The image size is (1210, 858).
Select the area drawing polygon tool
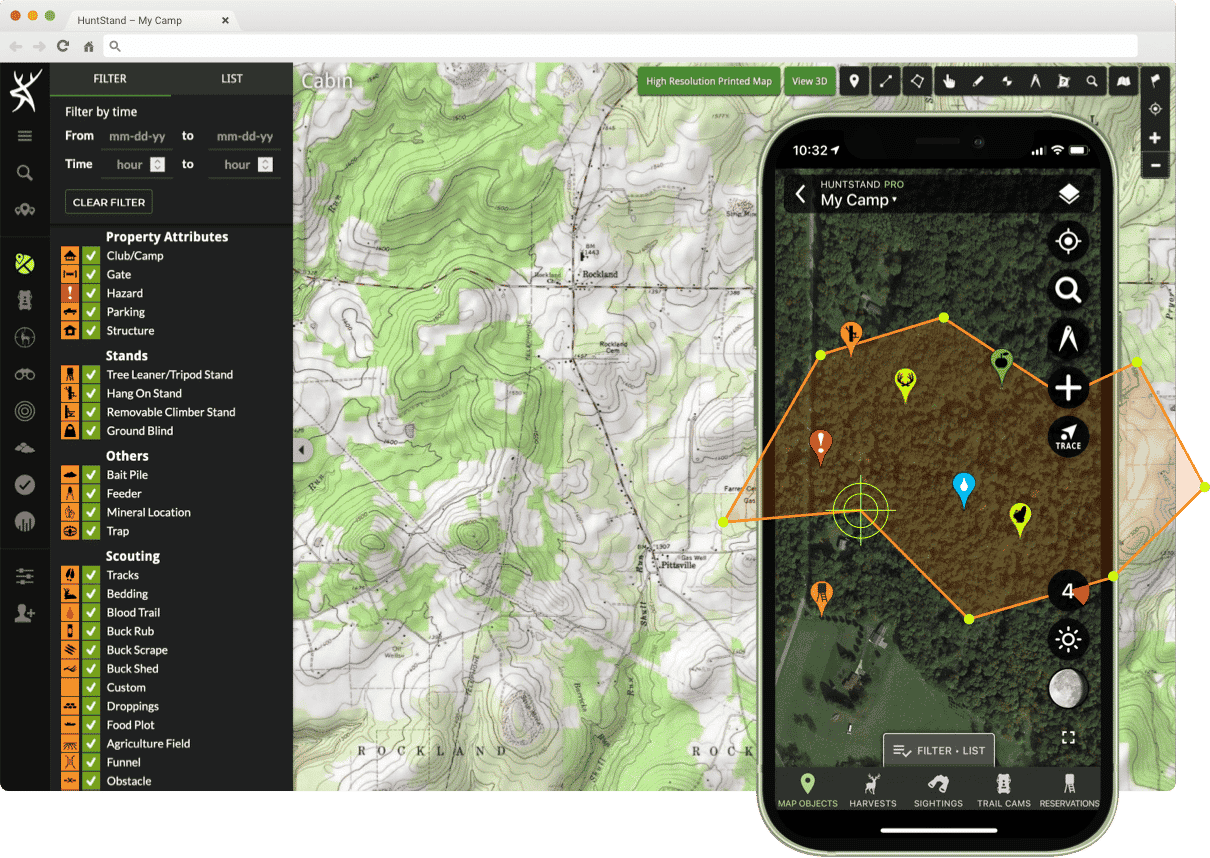pos(917,81)
